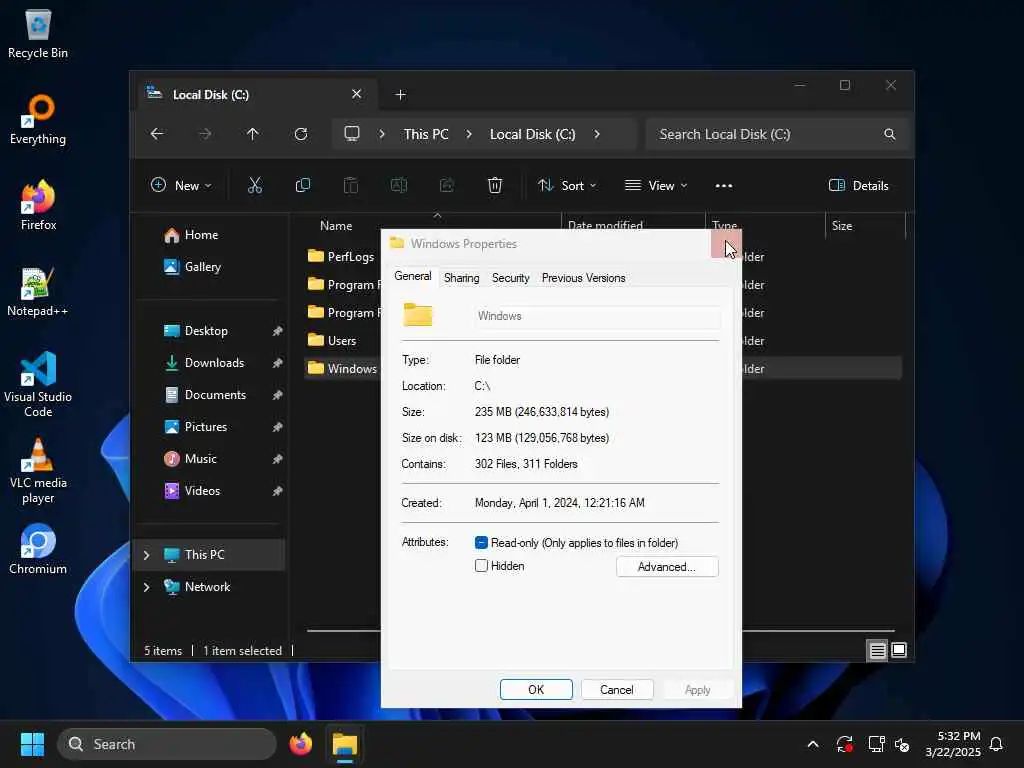
Task: Add a new Explorer tab
Action: 400,95
